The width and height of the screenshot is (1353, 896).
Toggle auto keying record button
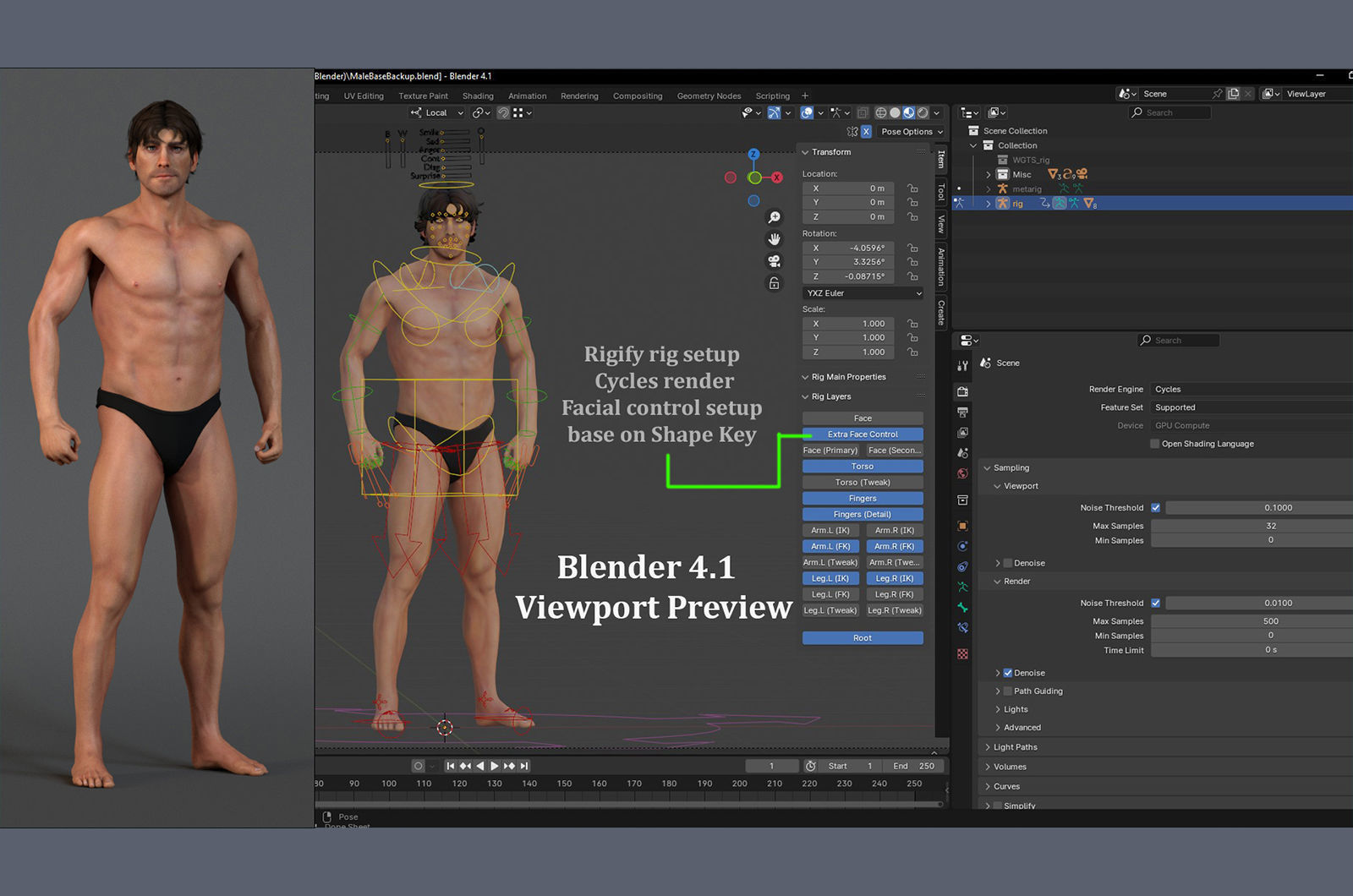[x=418, y=766]
